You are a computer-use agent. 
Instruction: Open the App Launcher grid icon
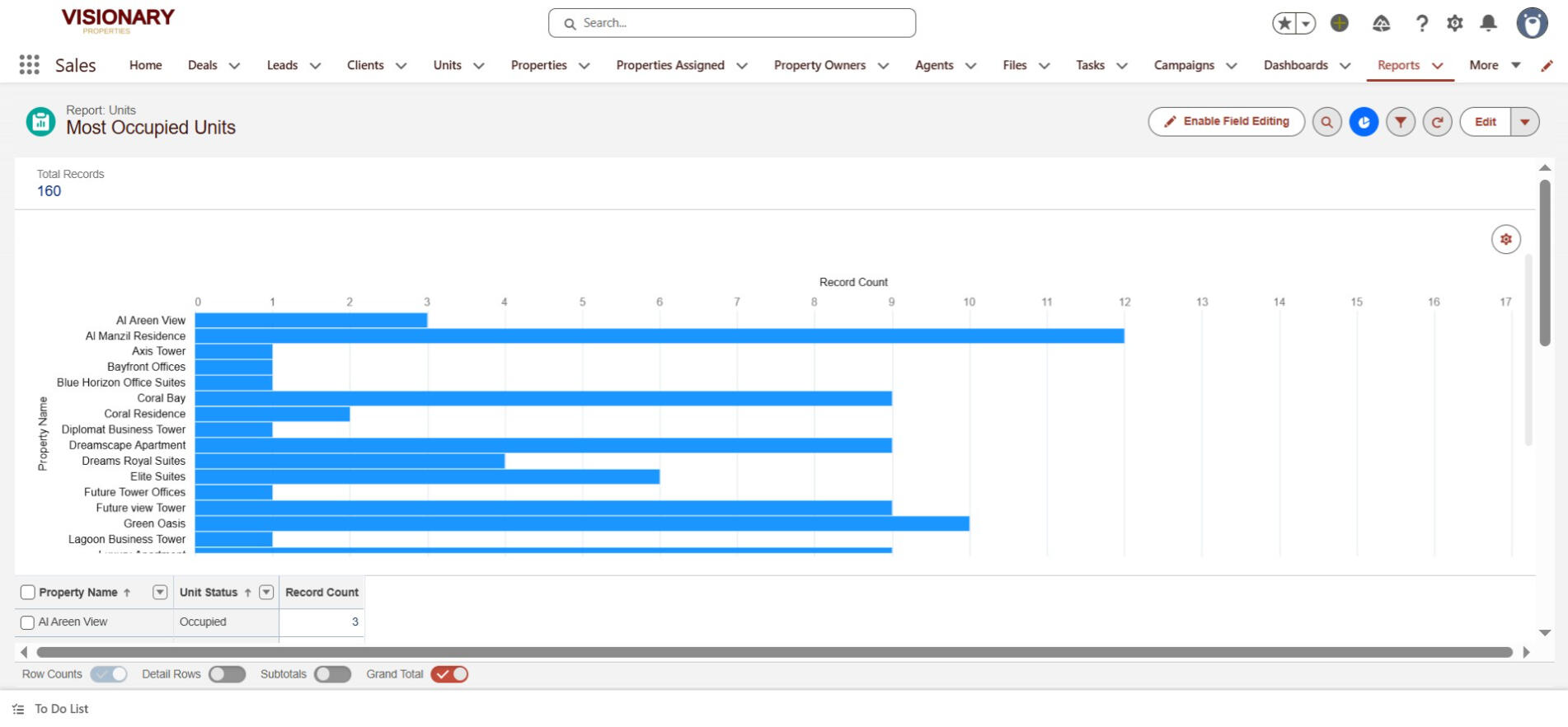(x=29, y=65)
